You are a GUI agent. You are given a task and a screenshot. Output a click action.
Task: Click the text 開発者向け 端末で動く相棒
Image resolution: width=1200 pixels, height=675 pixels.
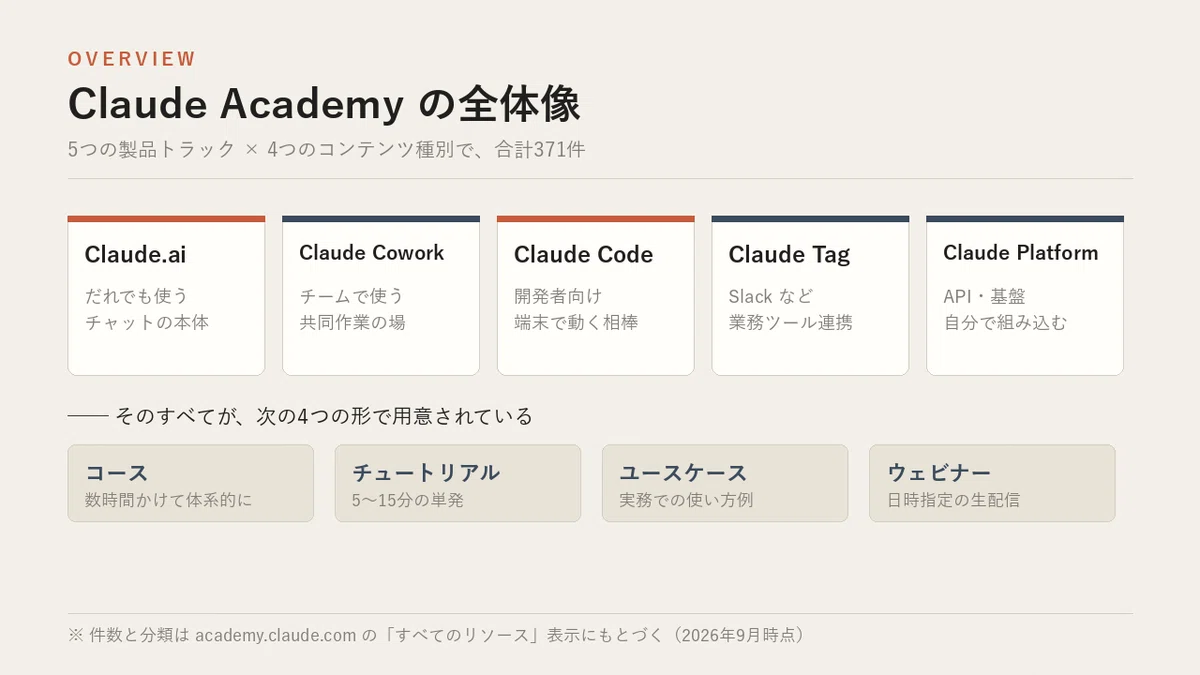(576, 309)
